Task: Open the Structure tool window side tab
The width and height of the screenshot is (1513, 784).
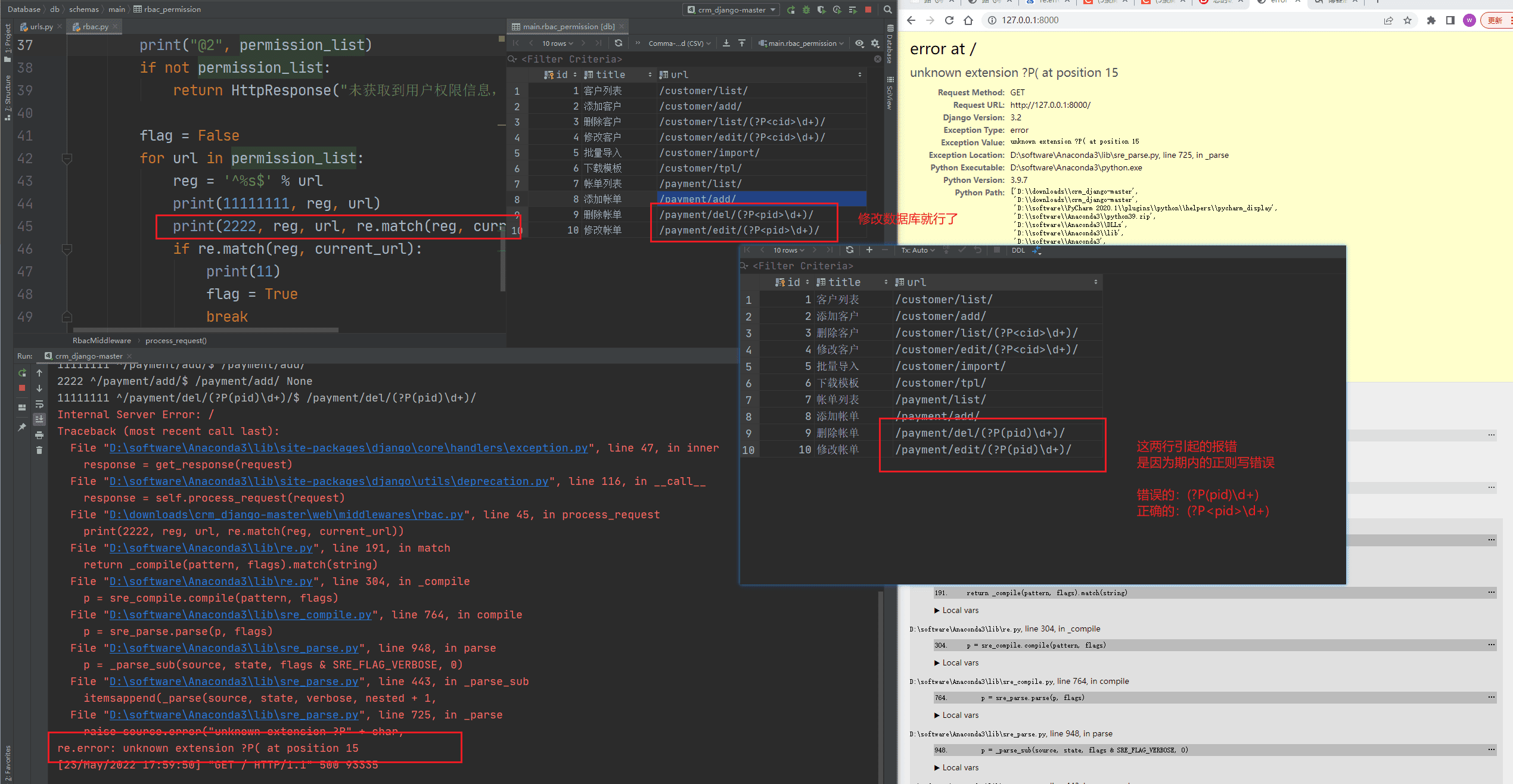Action: [7, 97]
